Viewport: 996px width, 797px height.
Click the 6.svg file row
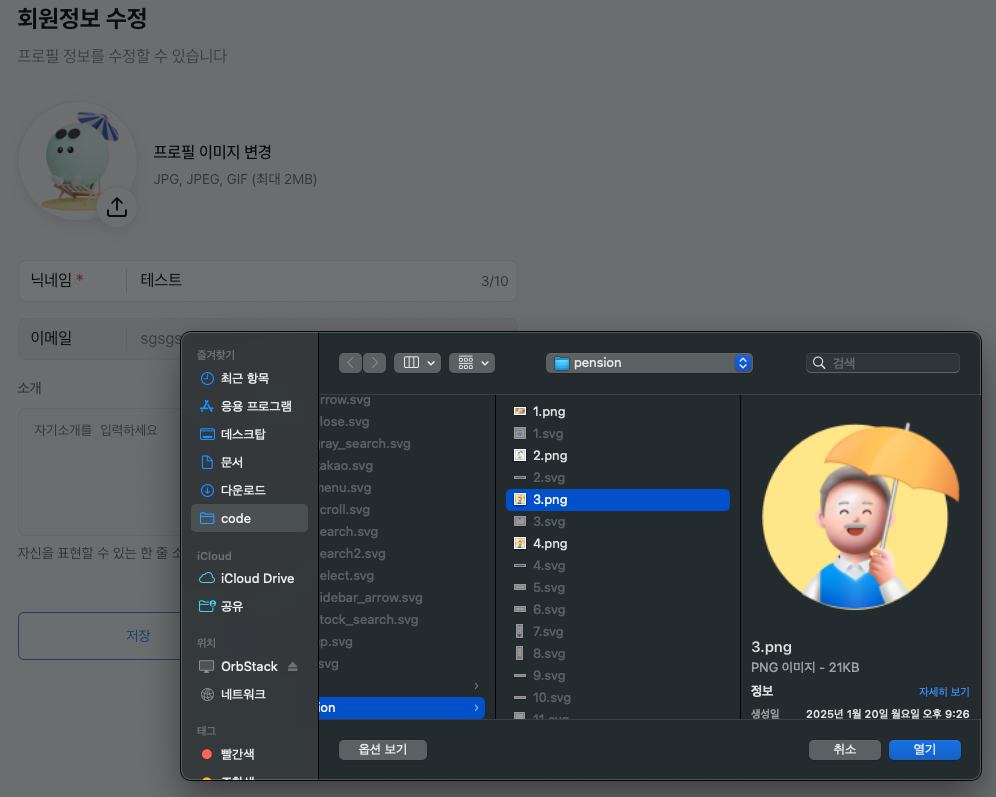pos(617,610)
